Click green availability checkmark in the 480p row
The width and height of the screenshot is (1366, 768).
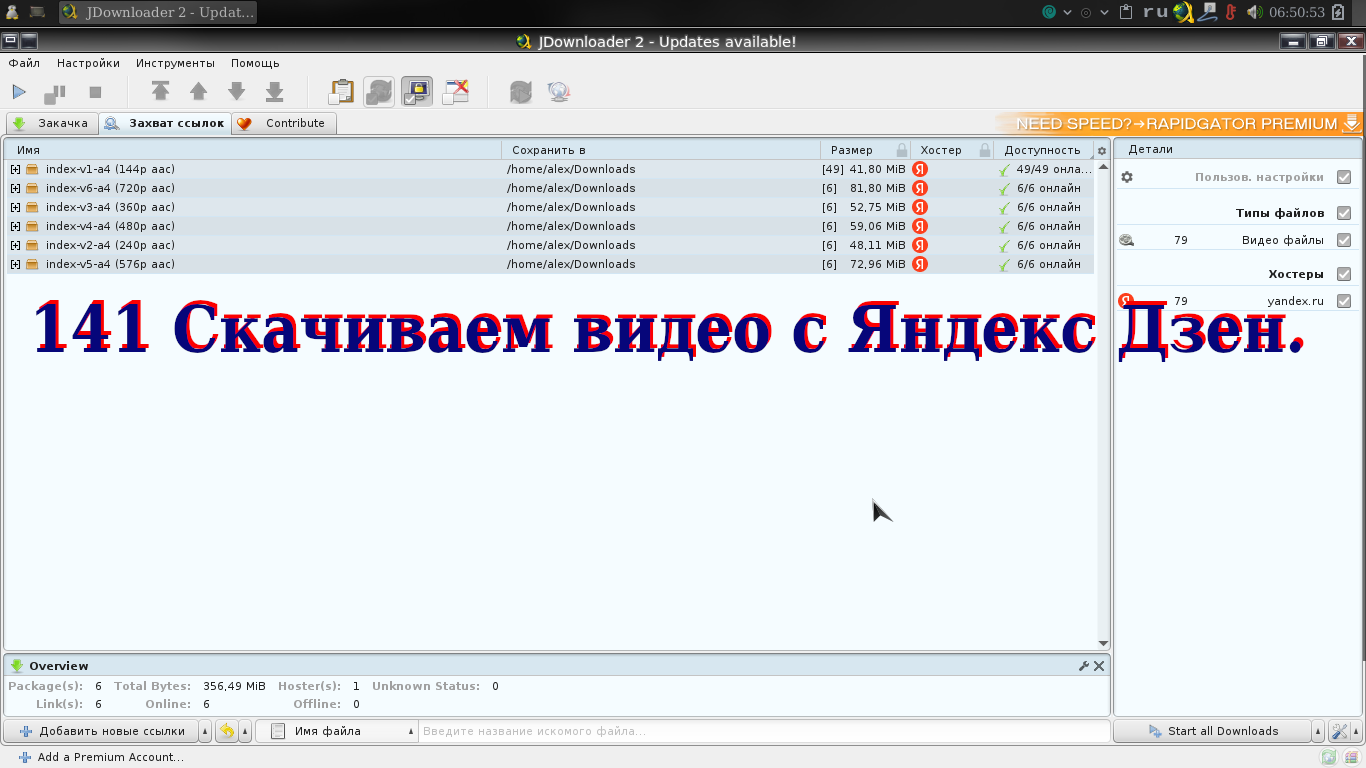1004,227
